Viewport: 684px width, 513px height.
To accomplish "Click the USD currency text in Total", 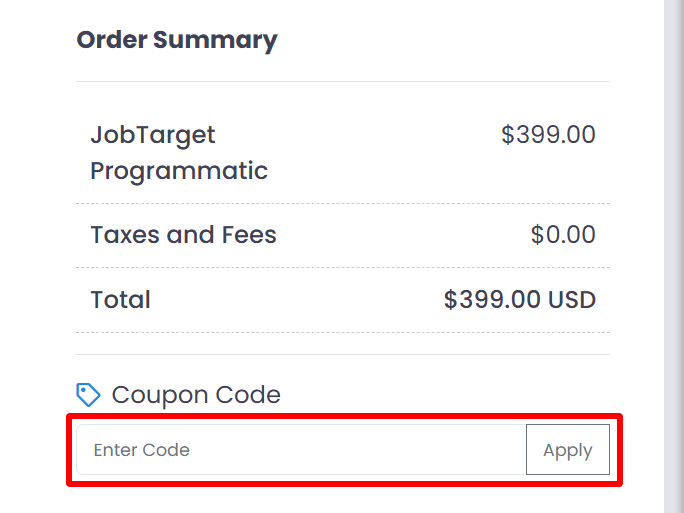I will tap(571, 300).
